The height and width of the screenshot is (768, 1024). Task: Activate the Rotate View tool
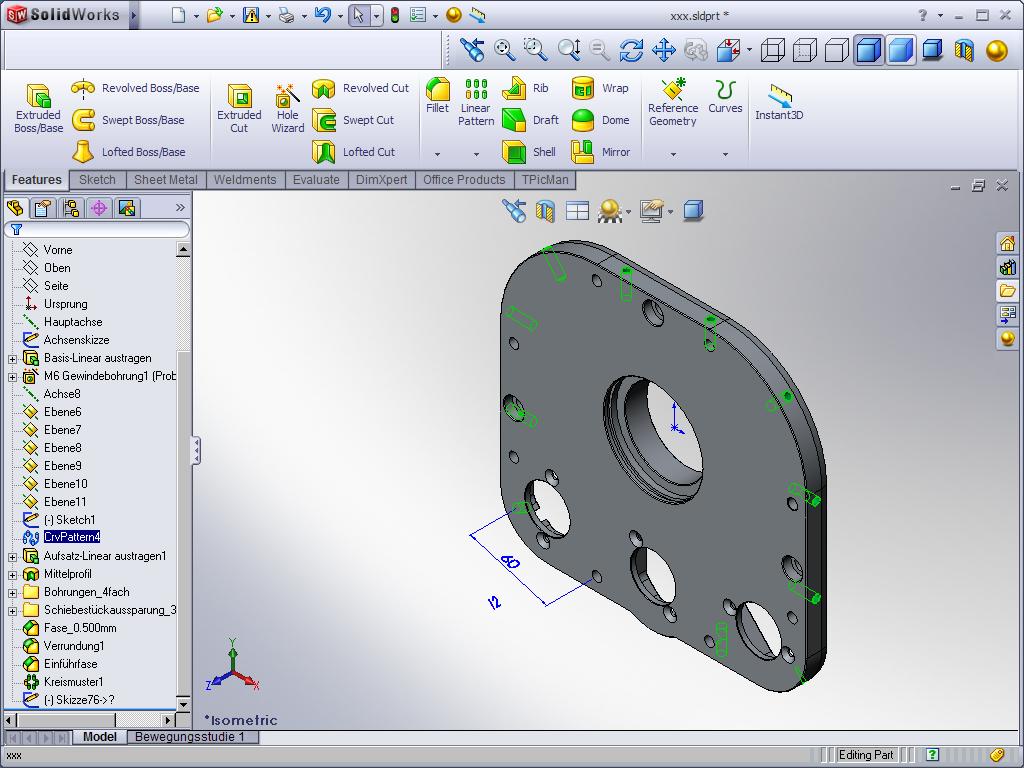tap(632, 50)
